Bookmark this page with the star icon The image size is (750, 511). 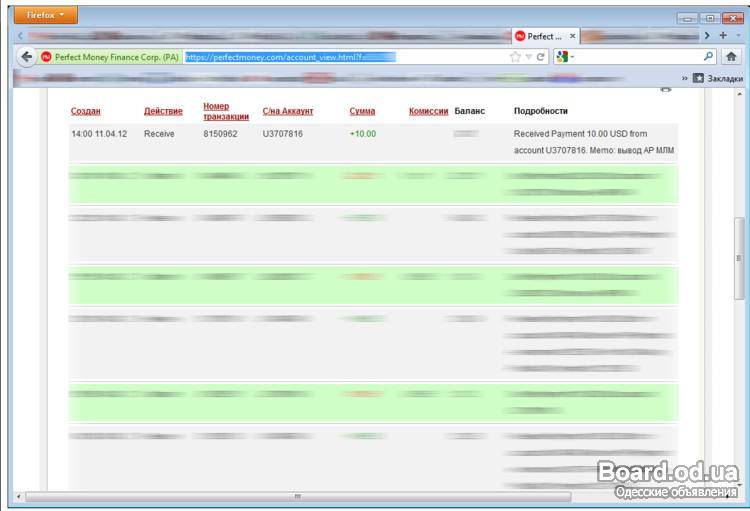[x=515, y=57]
